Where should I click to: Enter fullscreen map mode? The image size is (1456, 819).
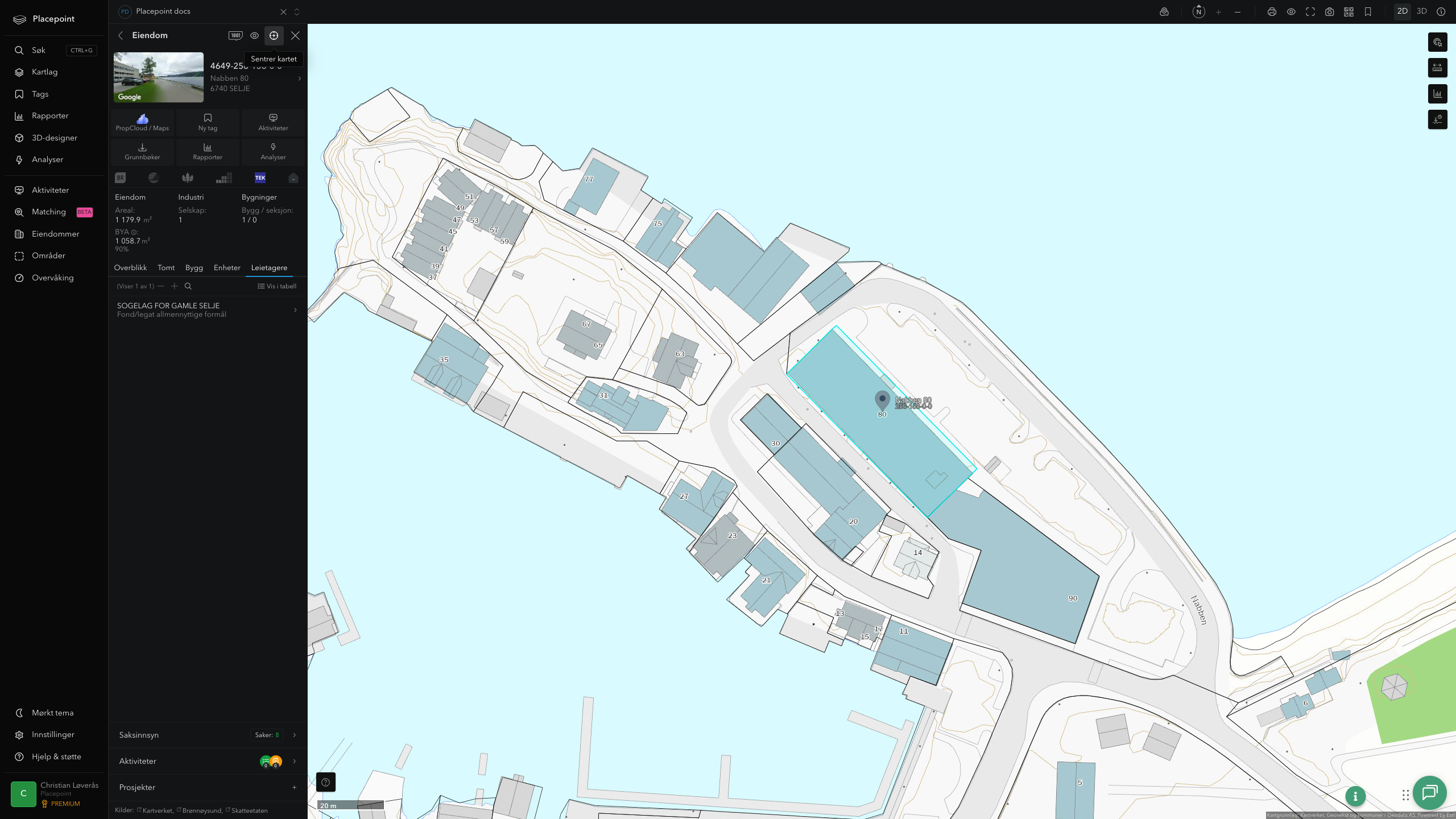[1310, 12]
